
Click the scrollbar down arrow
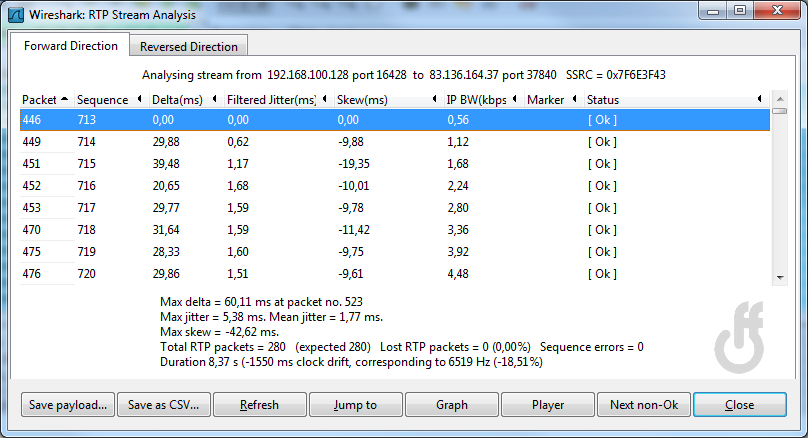click(x=780, y=278)
